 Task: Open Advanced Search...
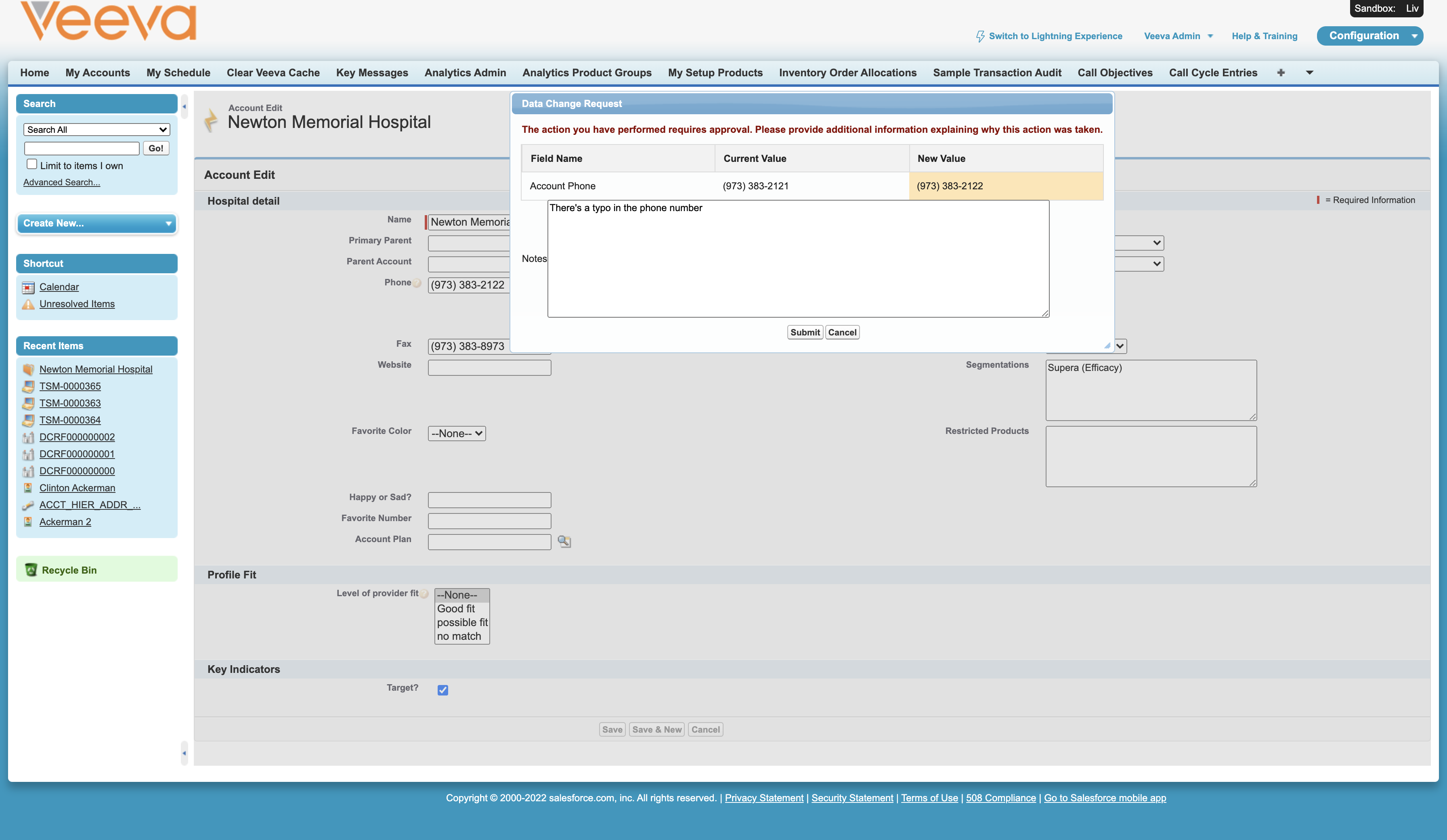click(61, 182)
